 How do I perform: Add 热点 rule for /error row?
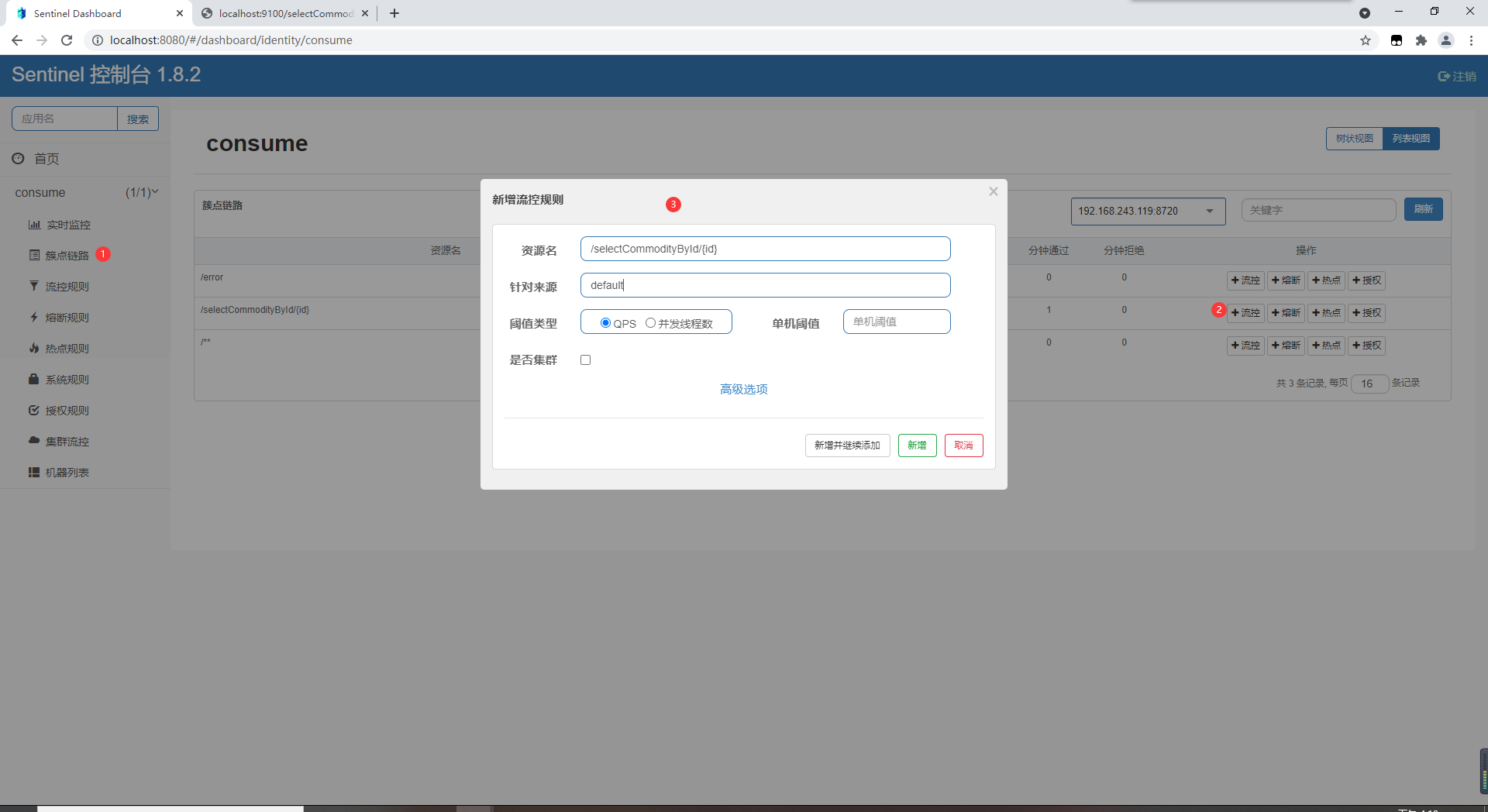tap(1326, 280)
